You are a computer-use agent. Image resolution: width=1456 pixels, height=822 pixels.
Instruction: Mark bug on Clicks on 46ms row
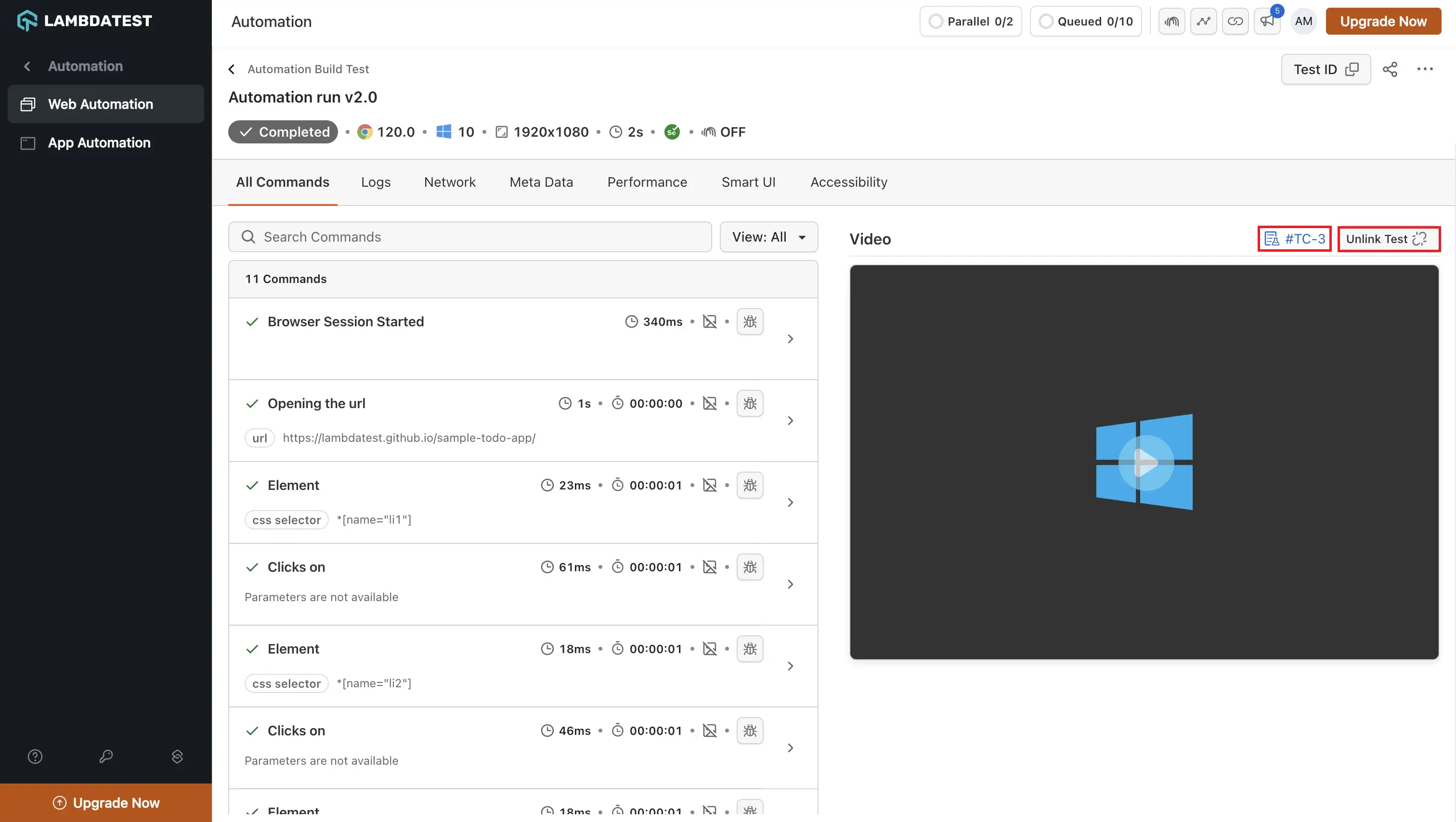point(750,731)
